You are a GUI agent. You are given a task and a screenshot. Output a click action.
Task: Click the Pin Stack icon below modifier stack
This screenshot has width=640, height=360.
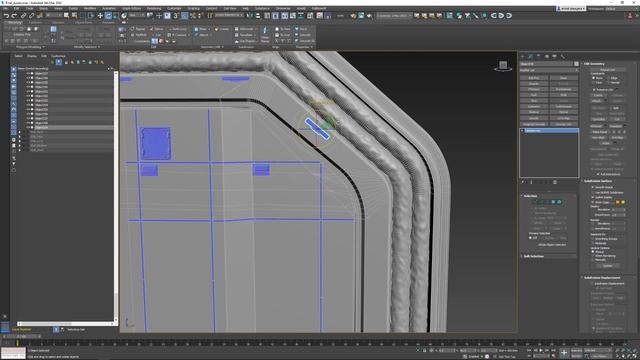(523, 182)
